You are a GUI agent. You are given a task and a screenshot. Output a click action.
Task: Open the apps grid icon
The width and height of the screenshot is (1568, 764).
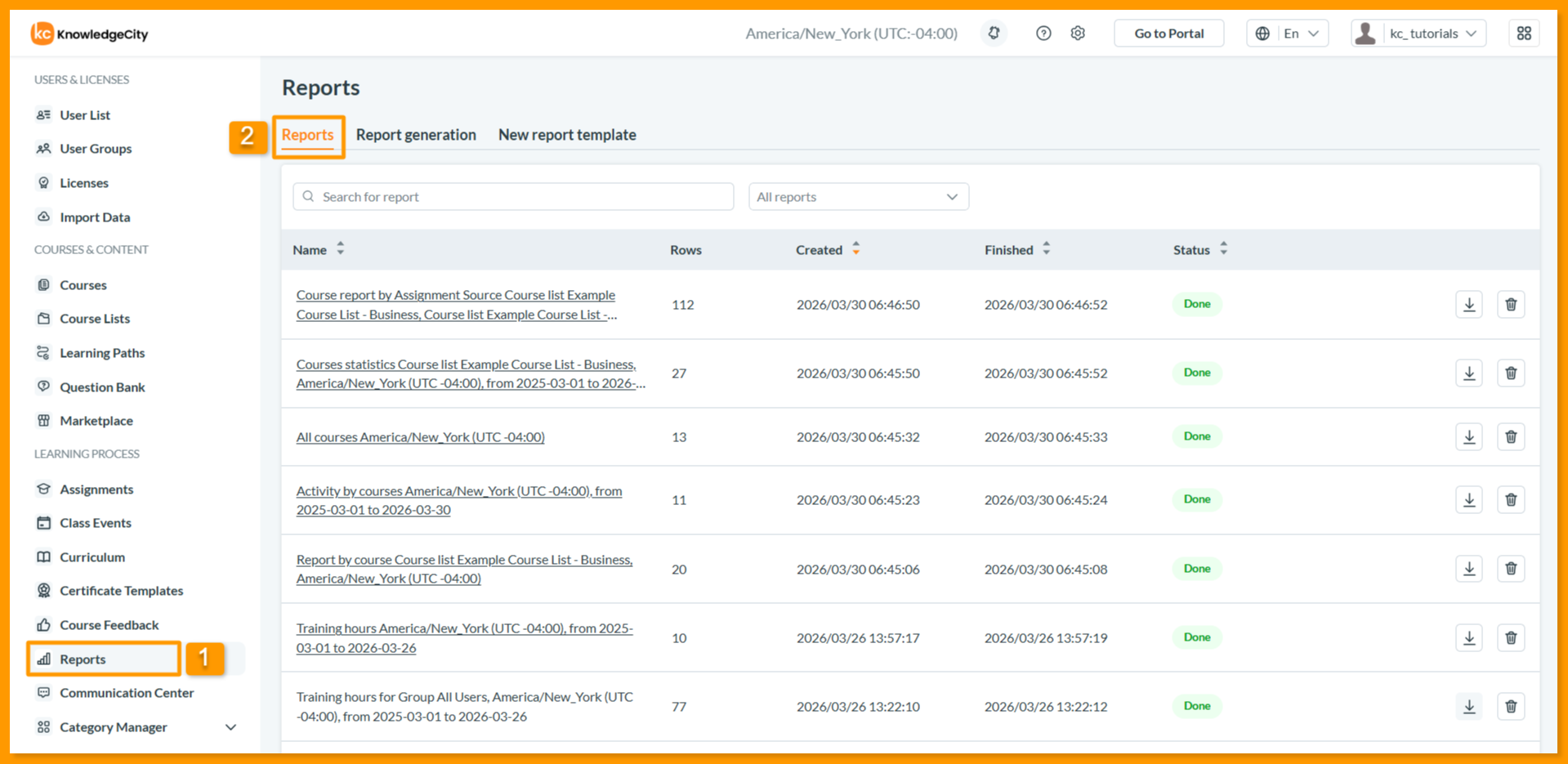click(x=1524, y=34)
